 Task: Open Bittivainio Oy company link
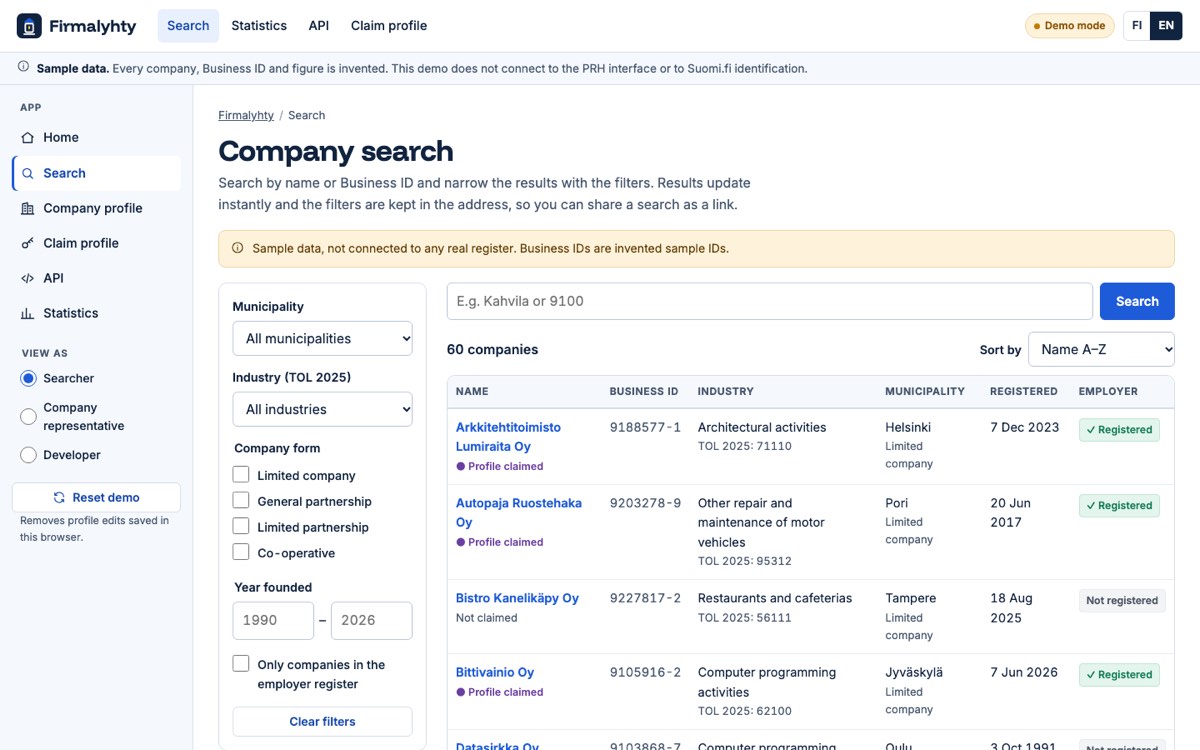click(x=495, y=672)
